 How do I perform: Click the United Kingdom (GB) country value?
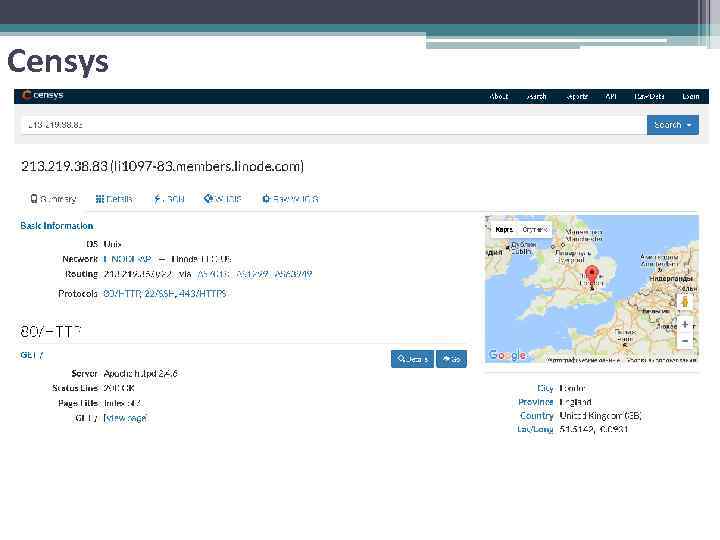[600, 416]
